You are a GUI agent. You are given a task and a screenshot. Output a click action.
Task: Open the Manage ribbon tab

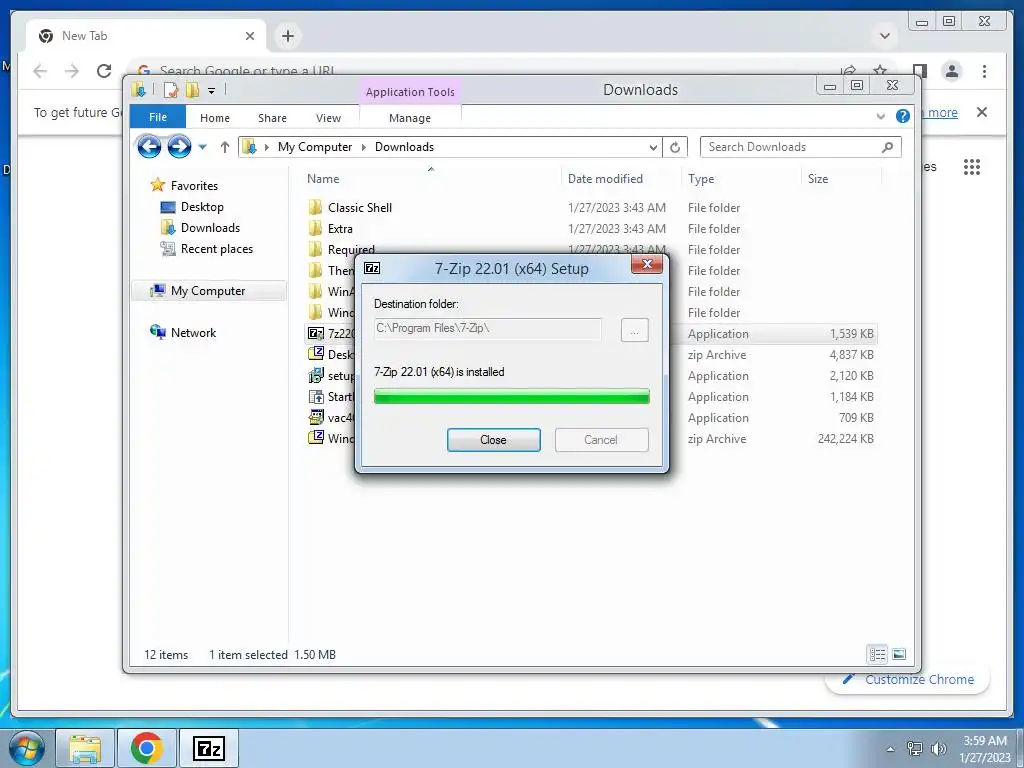[x=409, y=118]
